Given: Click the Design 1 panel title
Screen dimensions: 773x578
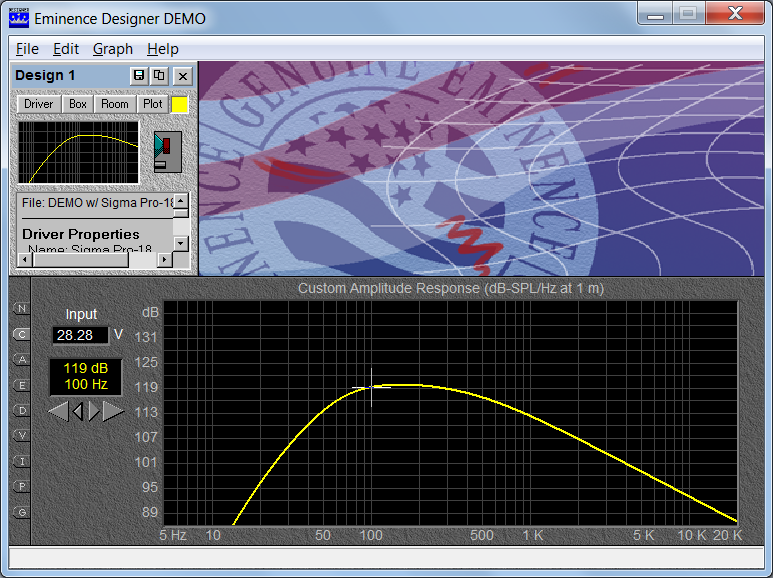Looking at the screenshot, I should tap(45, 75).
